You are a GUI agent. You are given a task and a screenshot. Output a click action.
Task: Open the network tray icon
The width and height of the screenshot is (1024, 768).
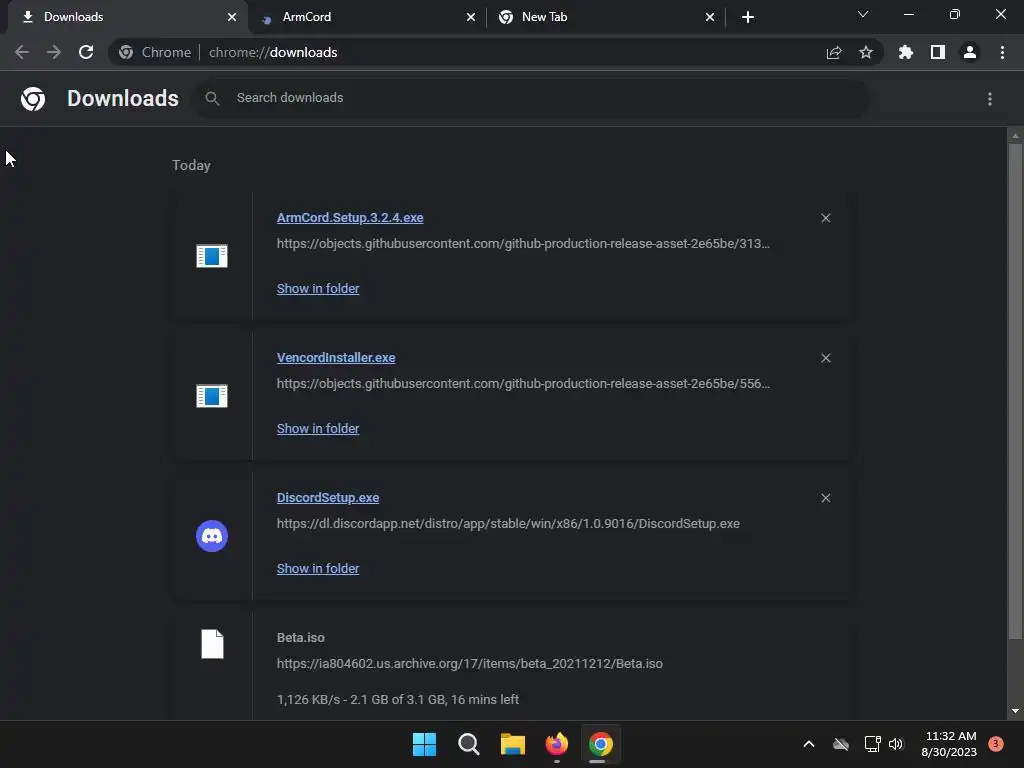point(872,744)
